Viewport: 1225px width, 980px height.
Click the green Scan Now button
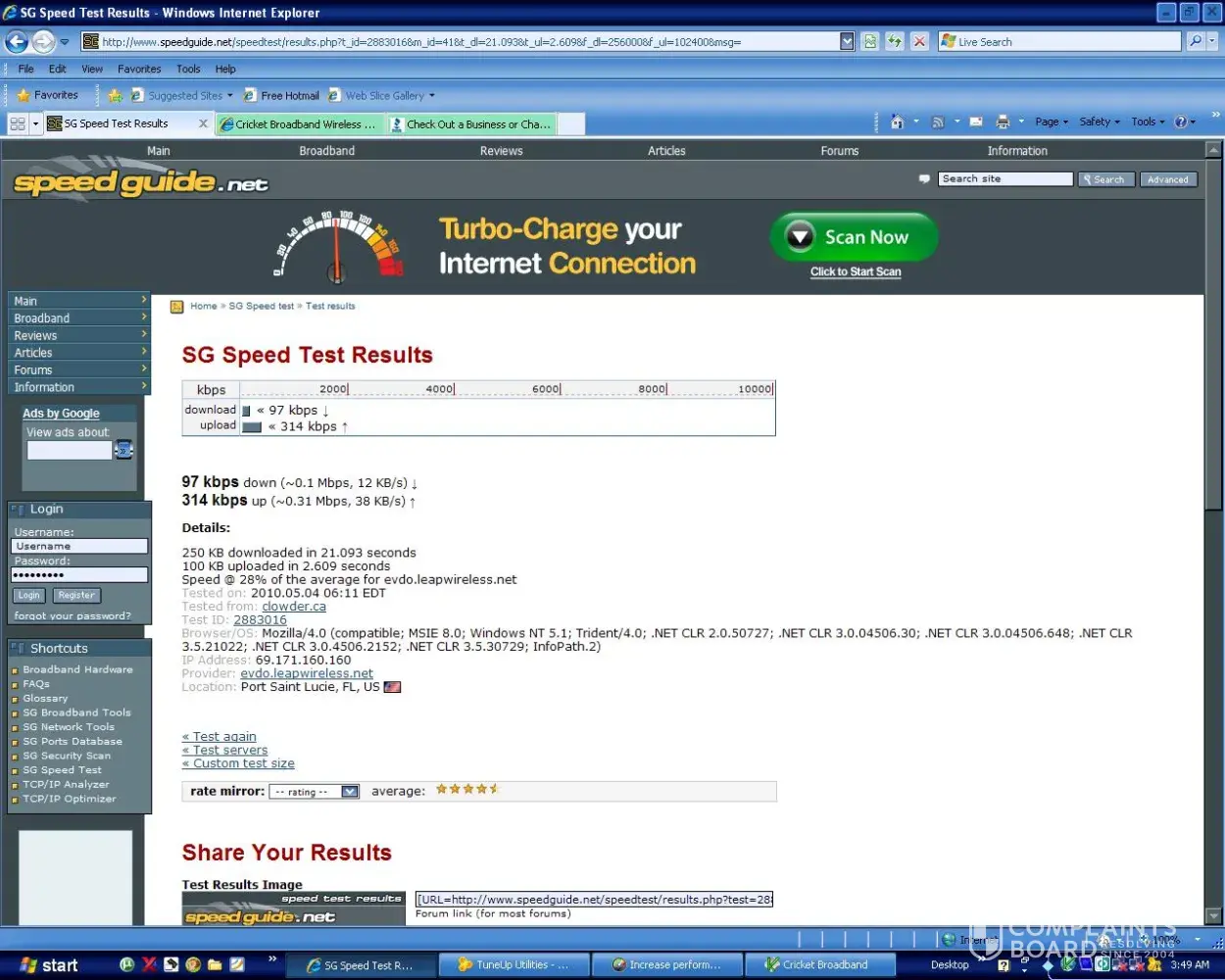pos(855,237)
